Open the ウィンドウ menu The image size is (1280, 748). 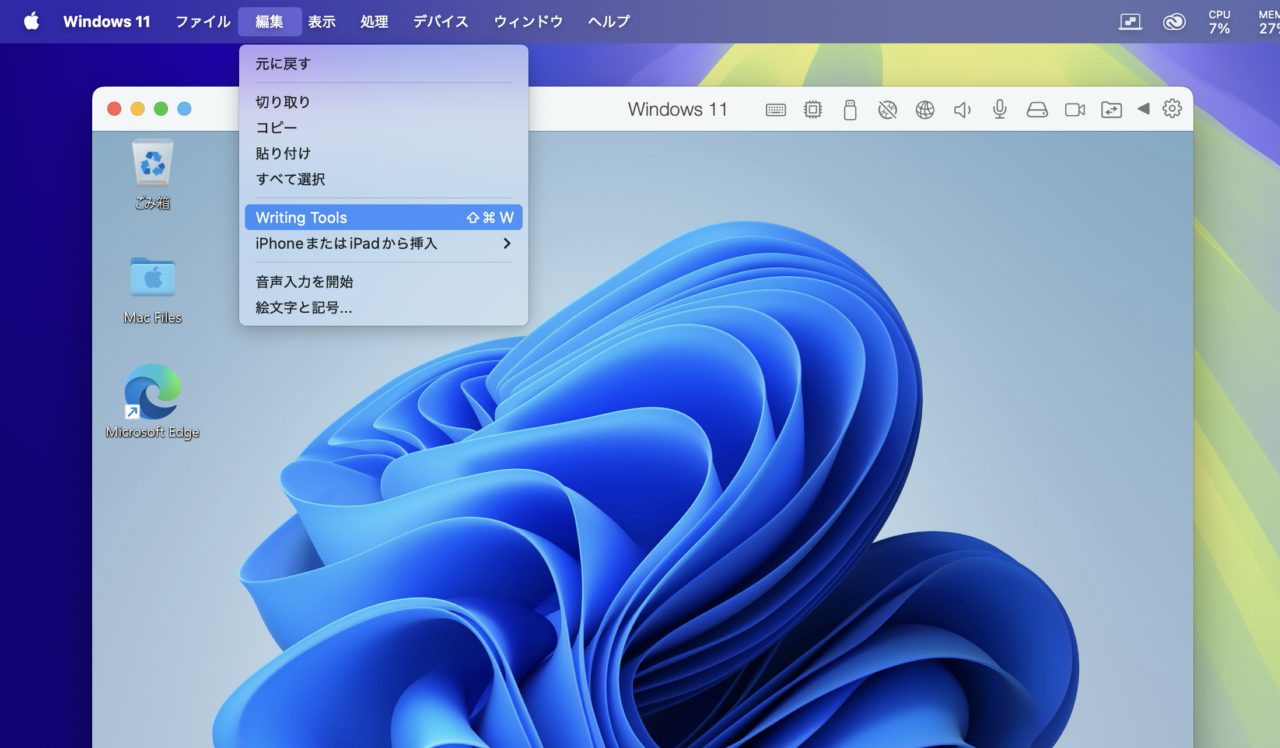pos(528,21)
